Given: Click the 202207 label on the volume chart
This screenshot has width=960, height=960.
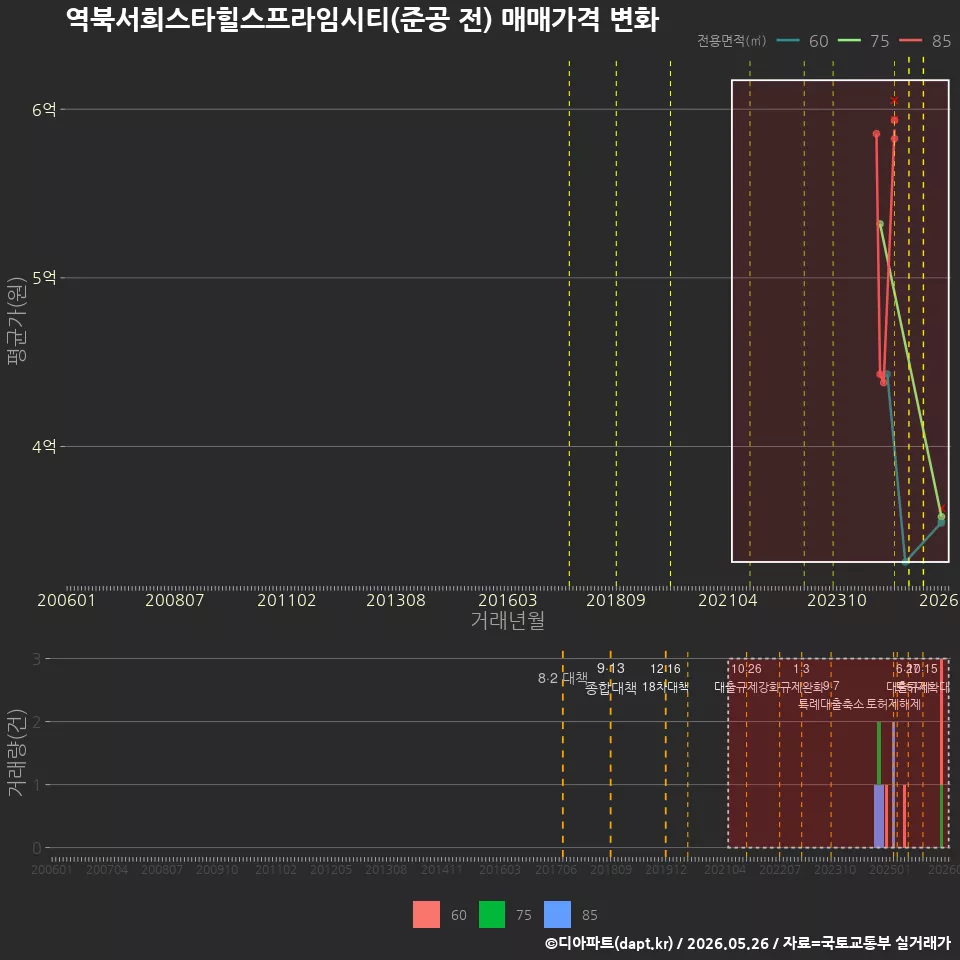Looking at the screenshot, I should coord(780,869).
